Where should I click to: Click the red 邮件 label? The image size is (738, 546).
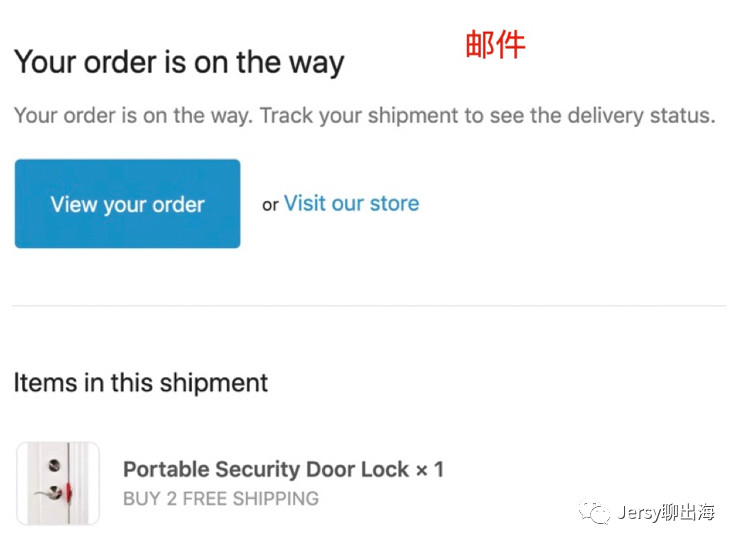(x=495, y=45)
